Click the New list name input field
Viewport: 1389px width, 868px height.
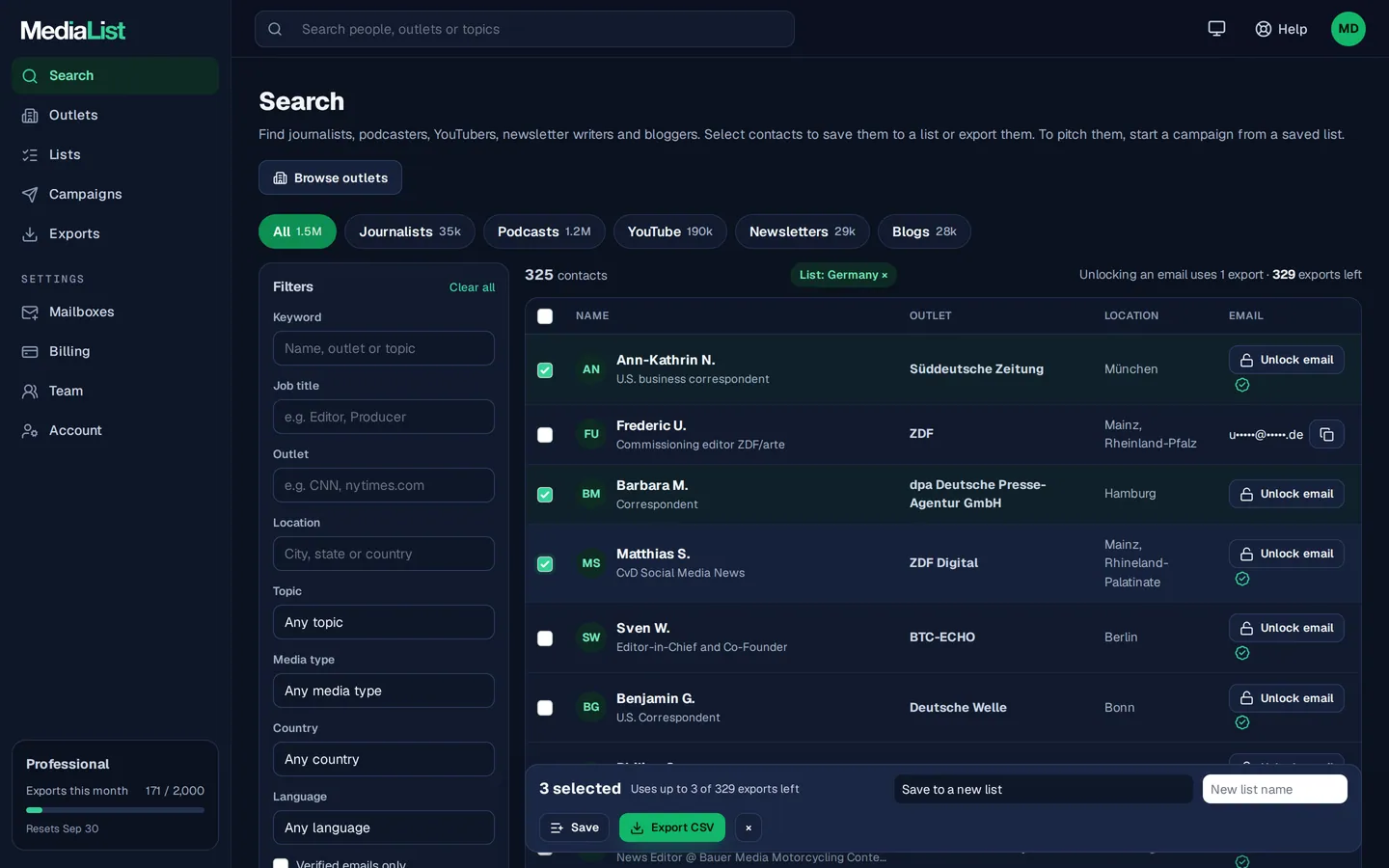pyautogui.click(x=1275, y=789)
